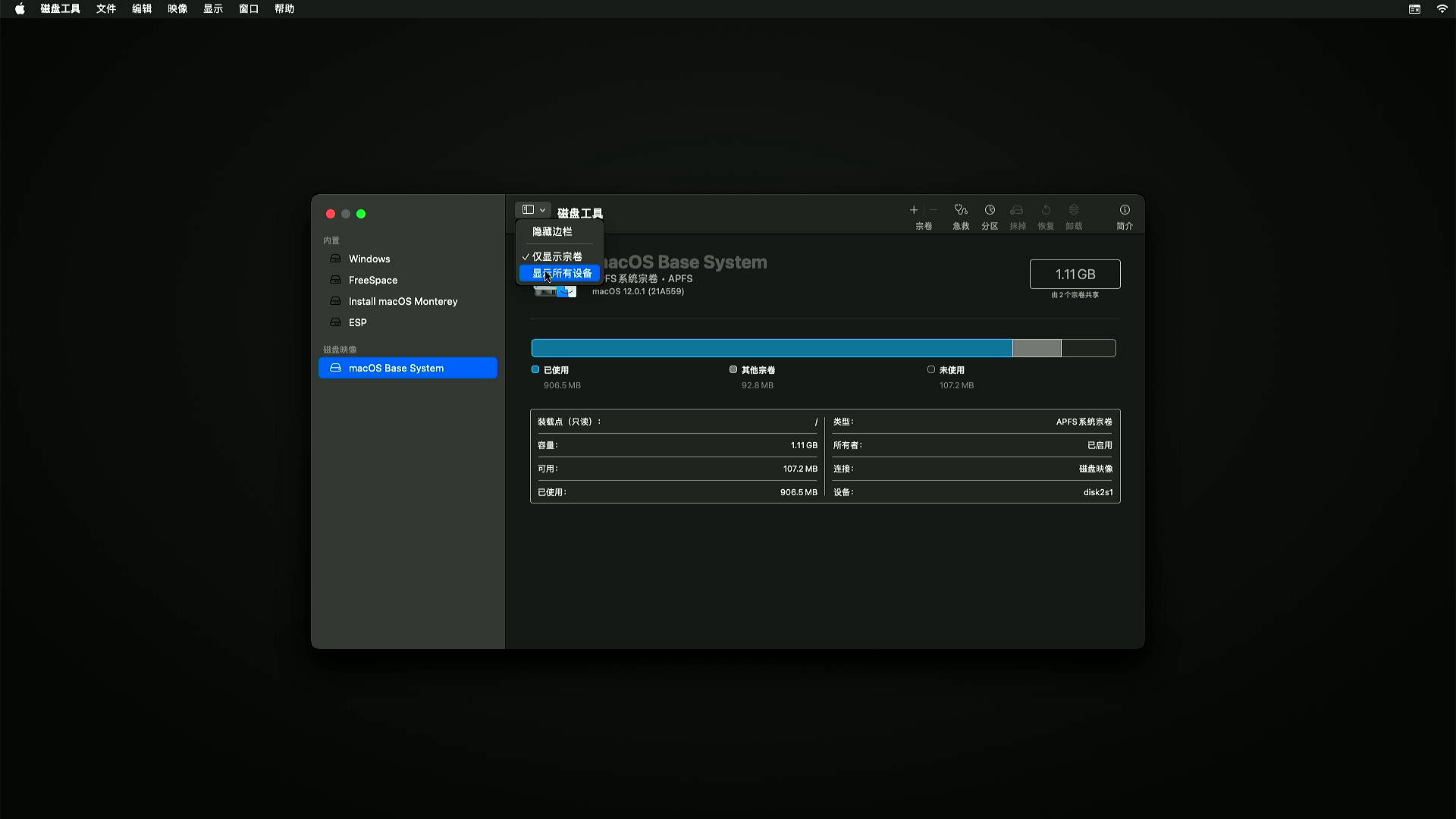The width and height of the screenshot is (1456, 819).
Task: Click the Restore (恢复) toolbar icon
Action: [x=1046, y=210]
